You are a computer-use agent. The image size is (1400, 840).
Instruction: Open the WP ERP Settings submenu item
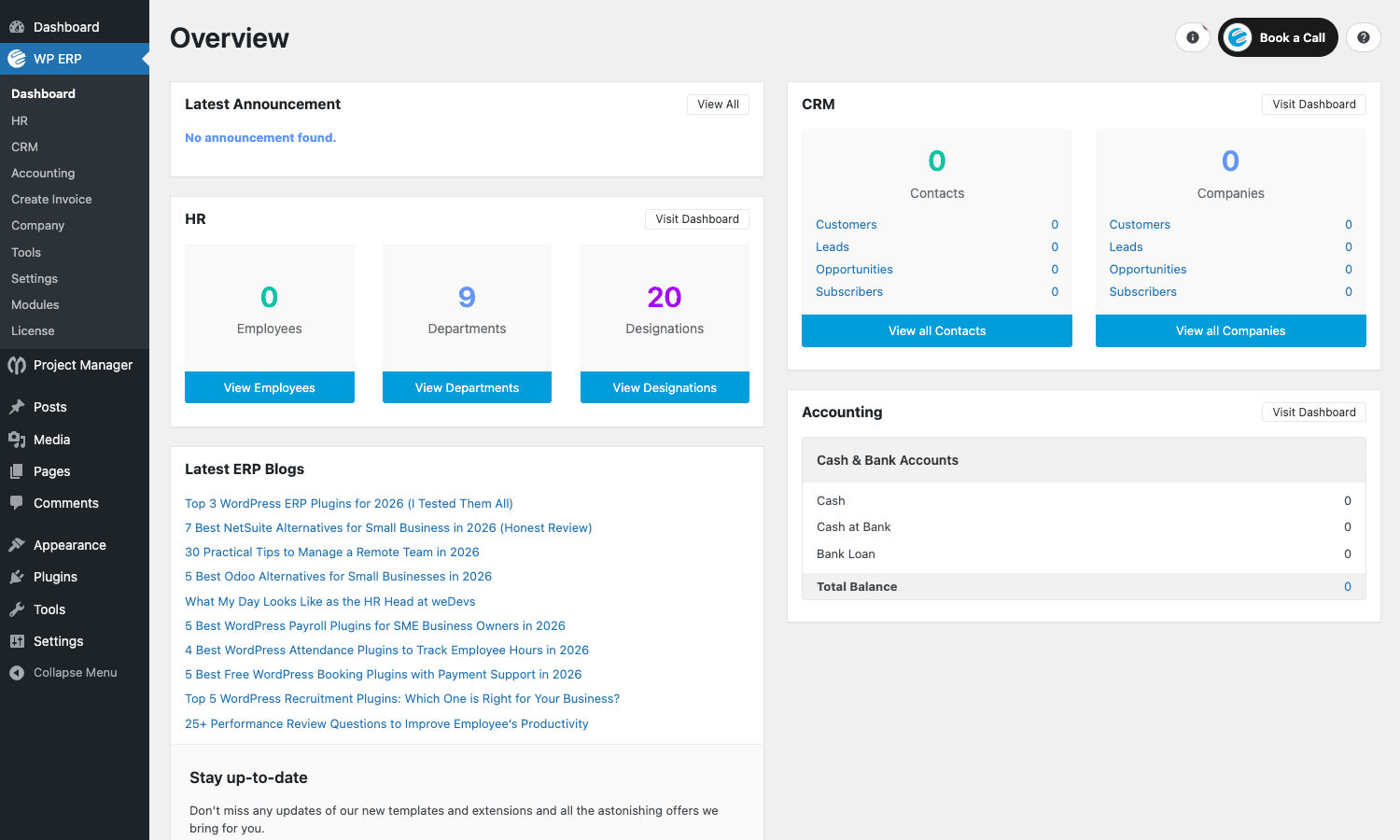coord(35,278)
